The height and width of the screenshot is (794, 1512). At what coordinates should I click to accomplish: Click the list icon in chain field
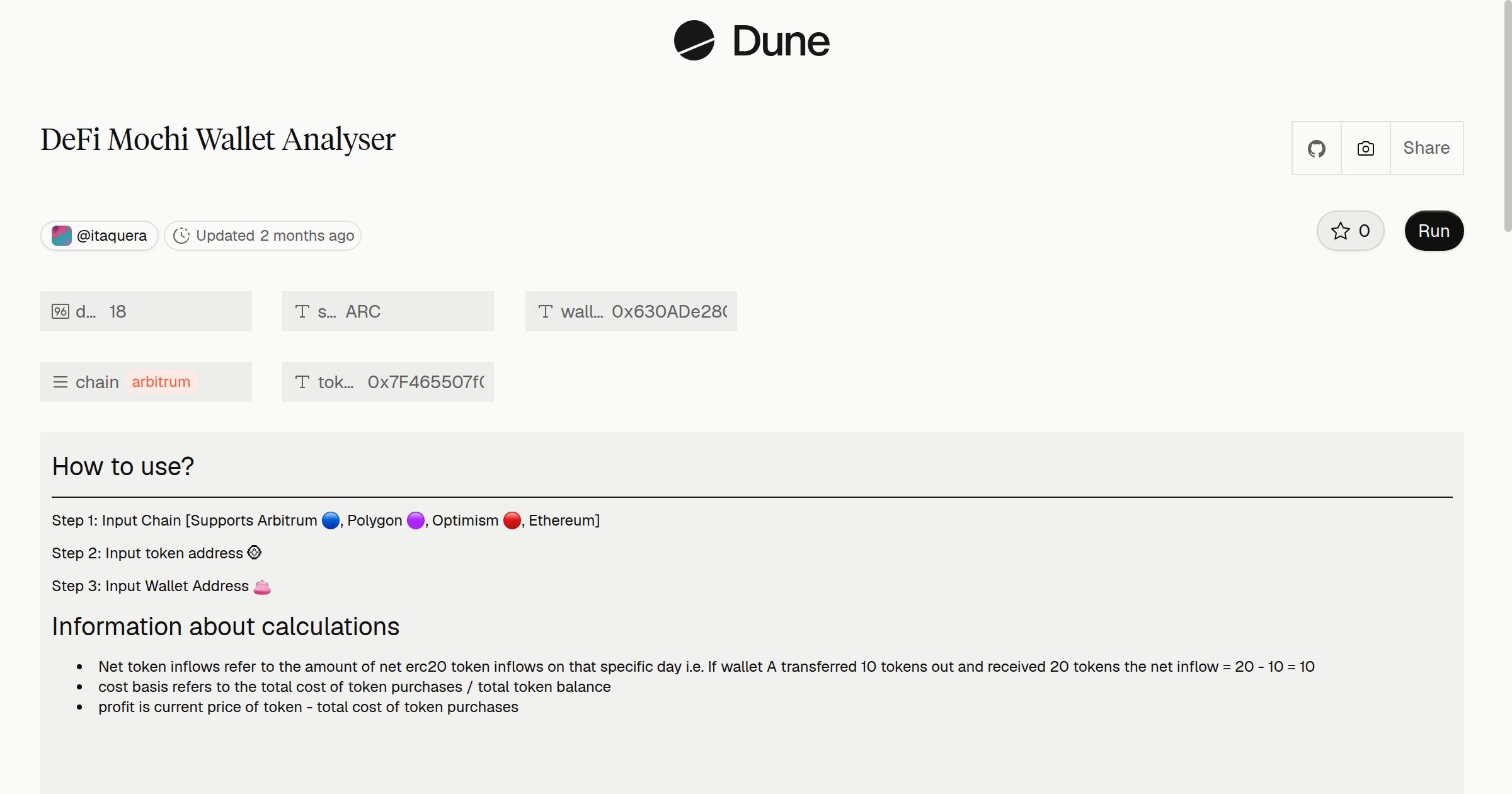60,382
